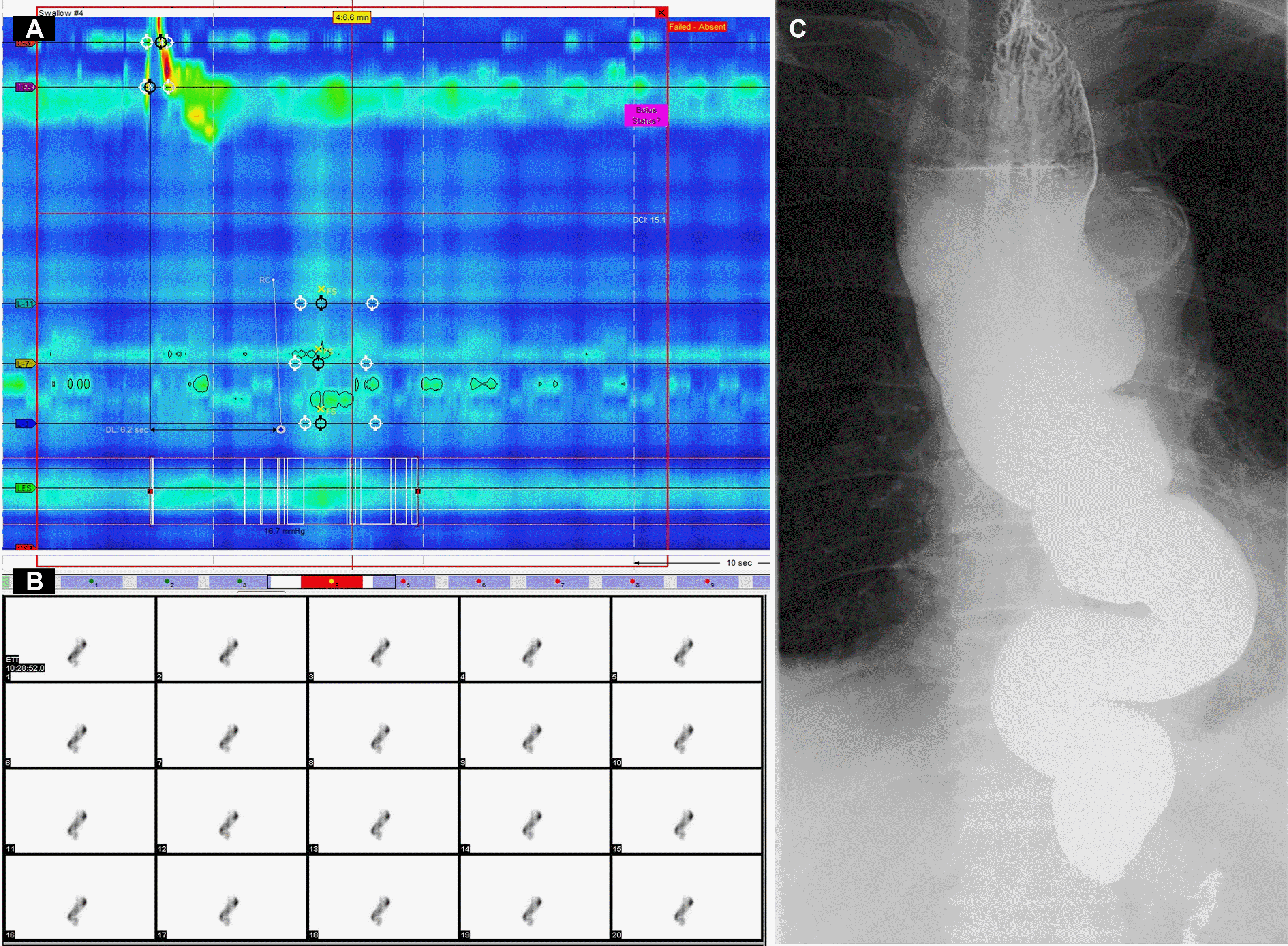Select the Swallow #4 title text
The width and height of the screenshot is (1288, 946).
(61, 13)
